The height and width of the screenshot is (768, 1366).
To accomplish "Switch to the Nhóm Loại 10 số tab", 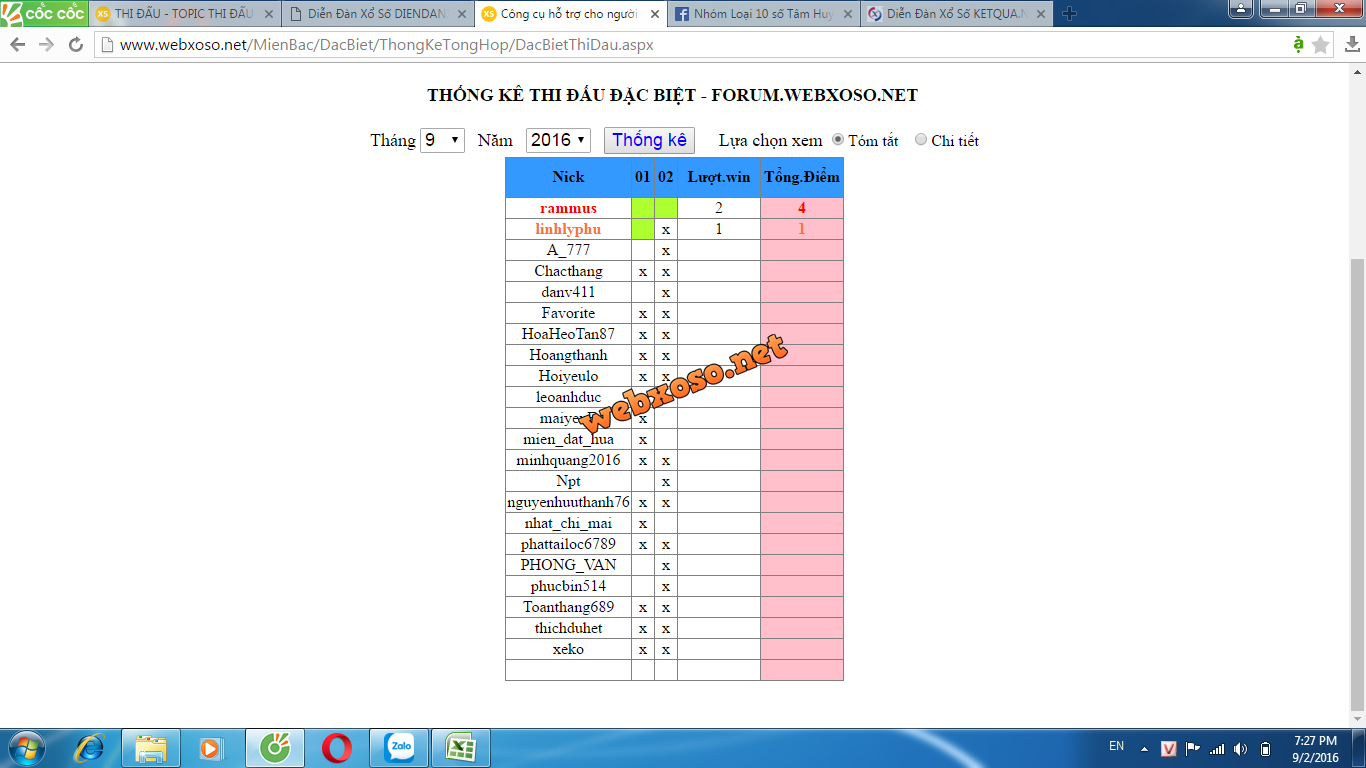I will (x=762, y=14).
